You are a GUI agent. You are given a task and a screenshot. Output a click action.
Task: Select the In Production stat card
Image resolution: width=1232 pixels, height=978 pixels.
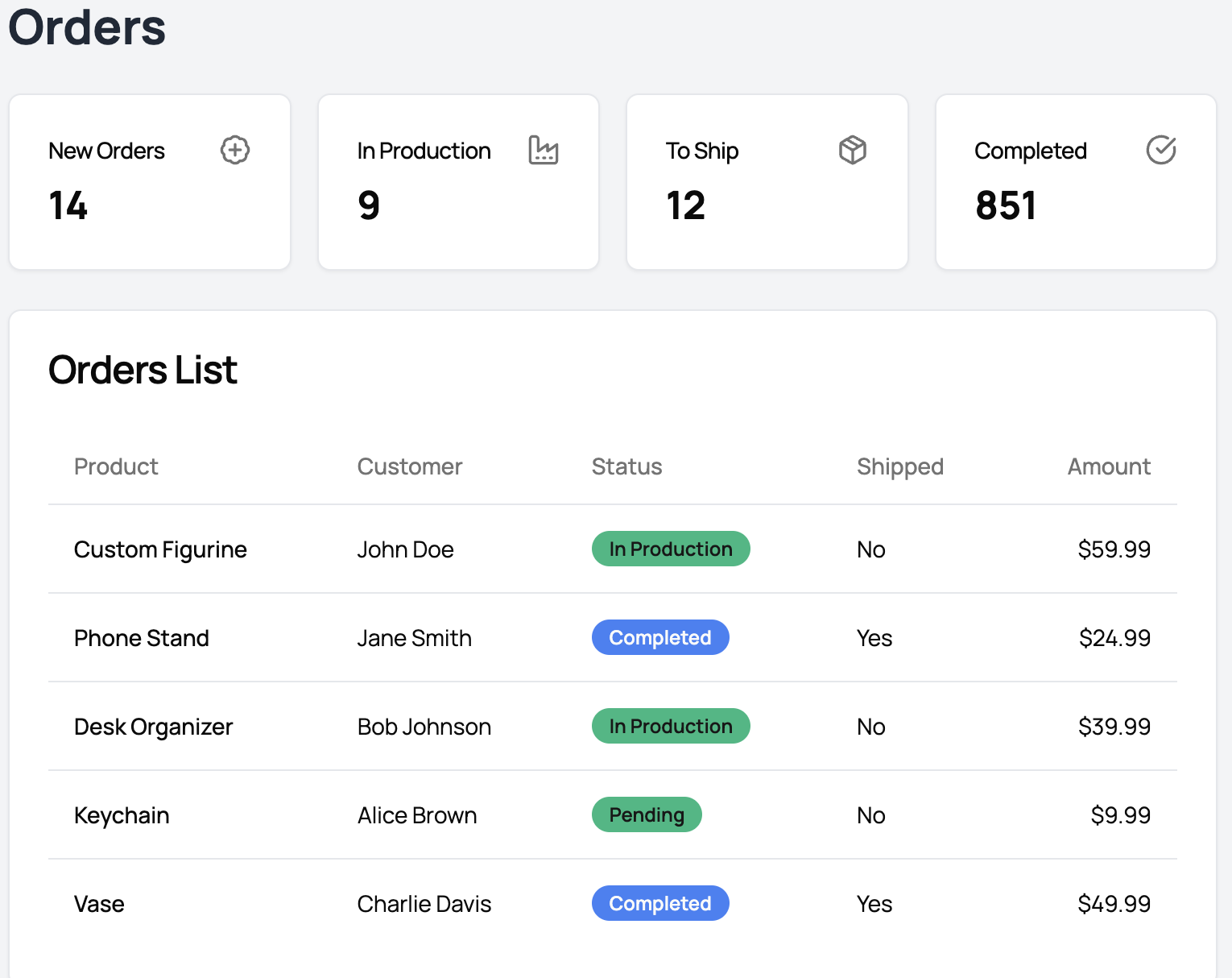457,181
